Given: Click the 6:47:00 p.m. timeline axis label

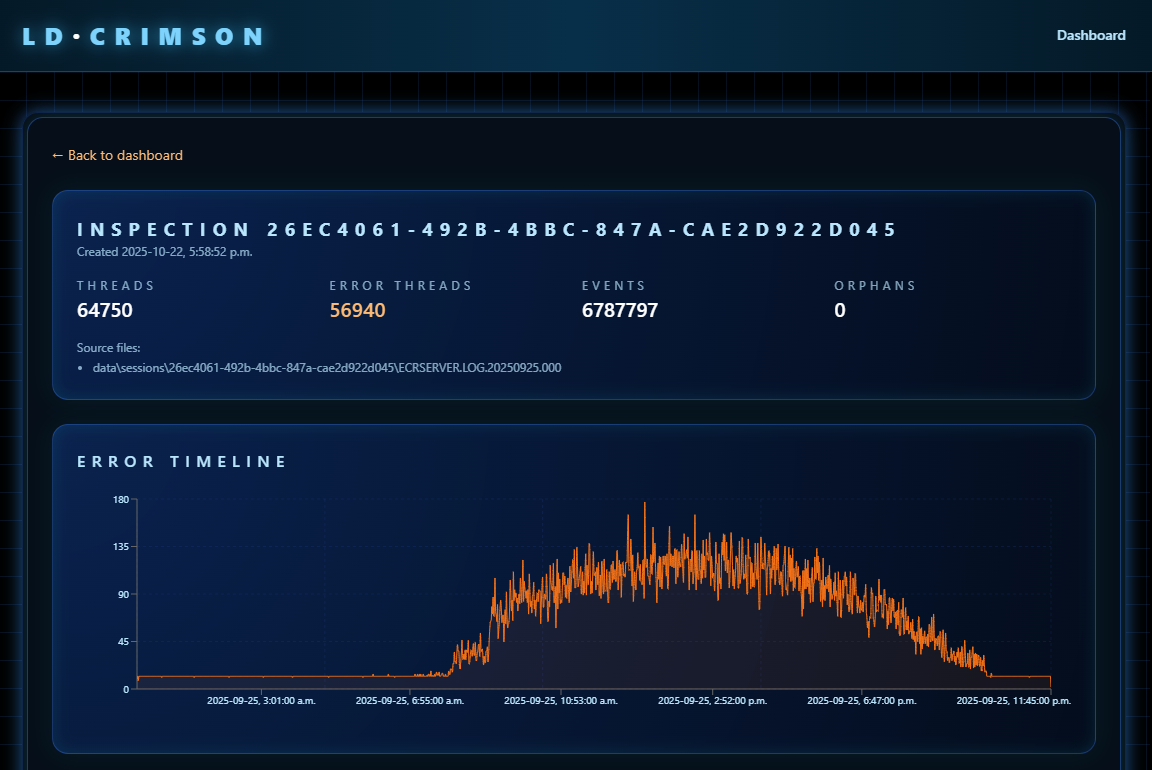Looking at the screenshot, I should (x=862, y=701).
